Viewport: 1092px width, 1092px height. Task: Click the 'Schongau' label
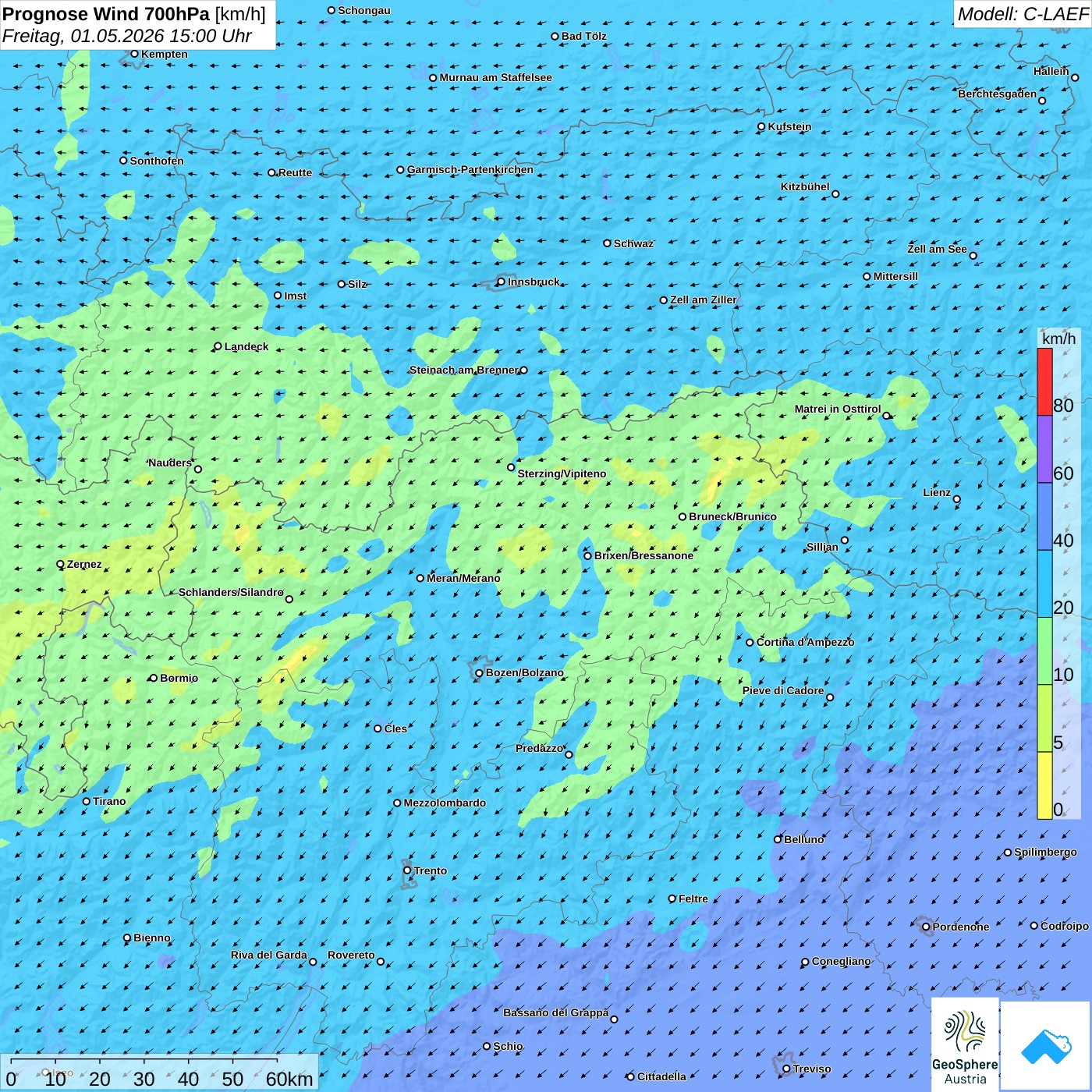(x=364, y=10)
